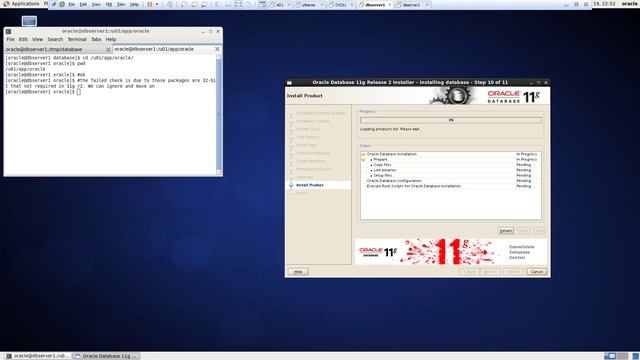Click in-progress icon beside Oracle Database installation
This screenshot has width=640, height=360.
pos(363,155)
